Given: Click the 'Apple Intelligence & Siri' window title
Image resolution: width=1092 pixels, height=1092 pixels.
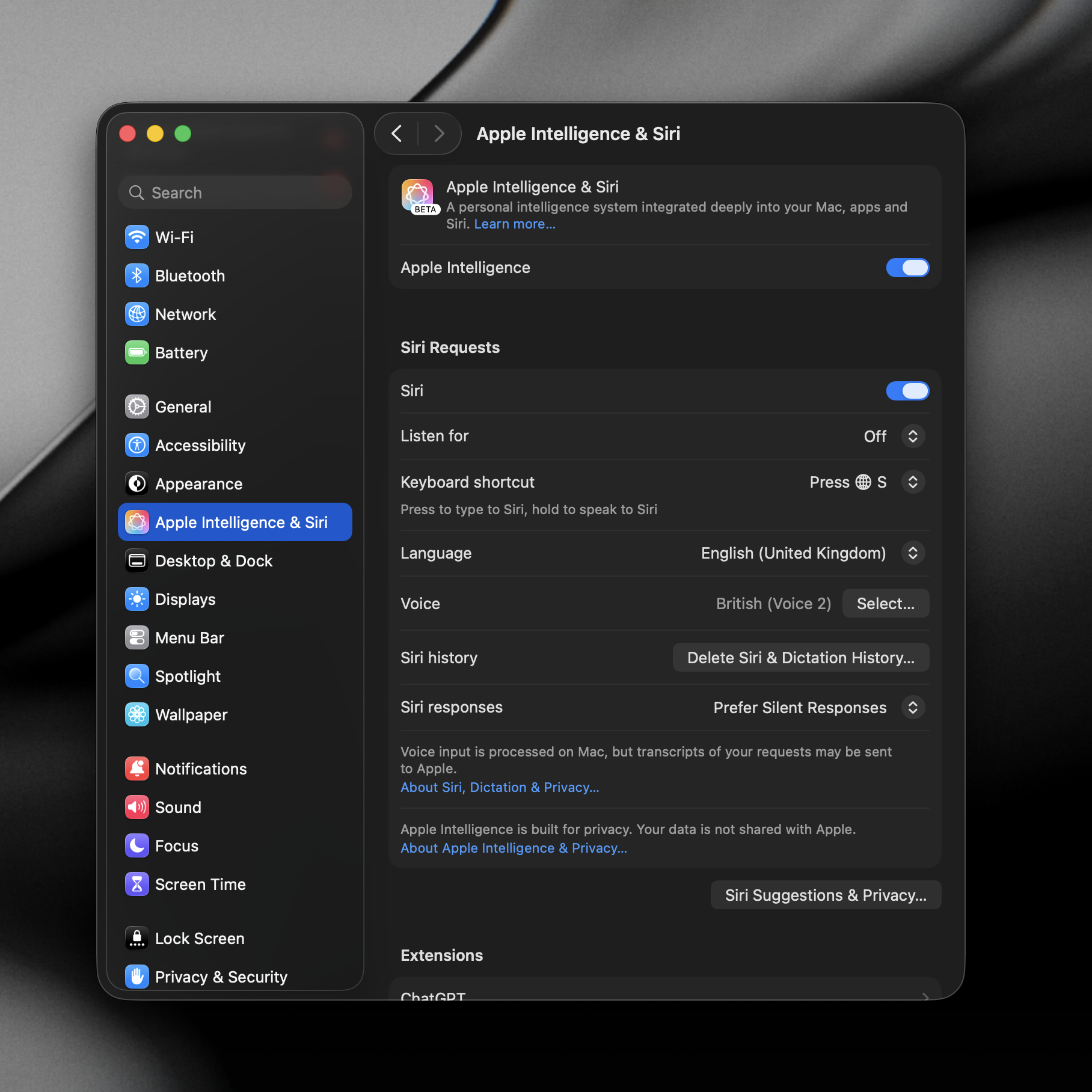Looking at the screenshot, I should (x=578, y=133).
